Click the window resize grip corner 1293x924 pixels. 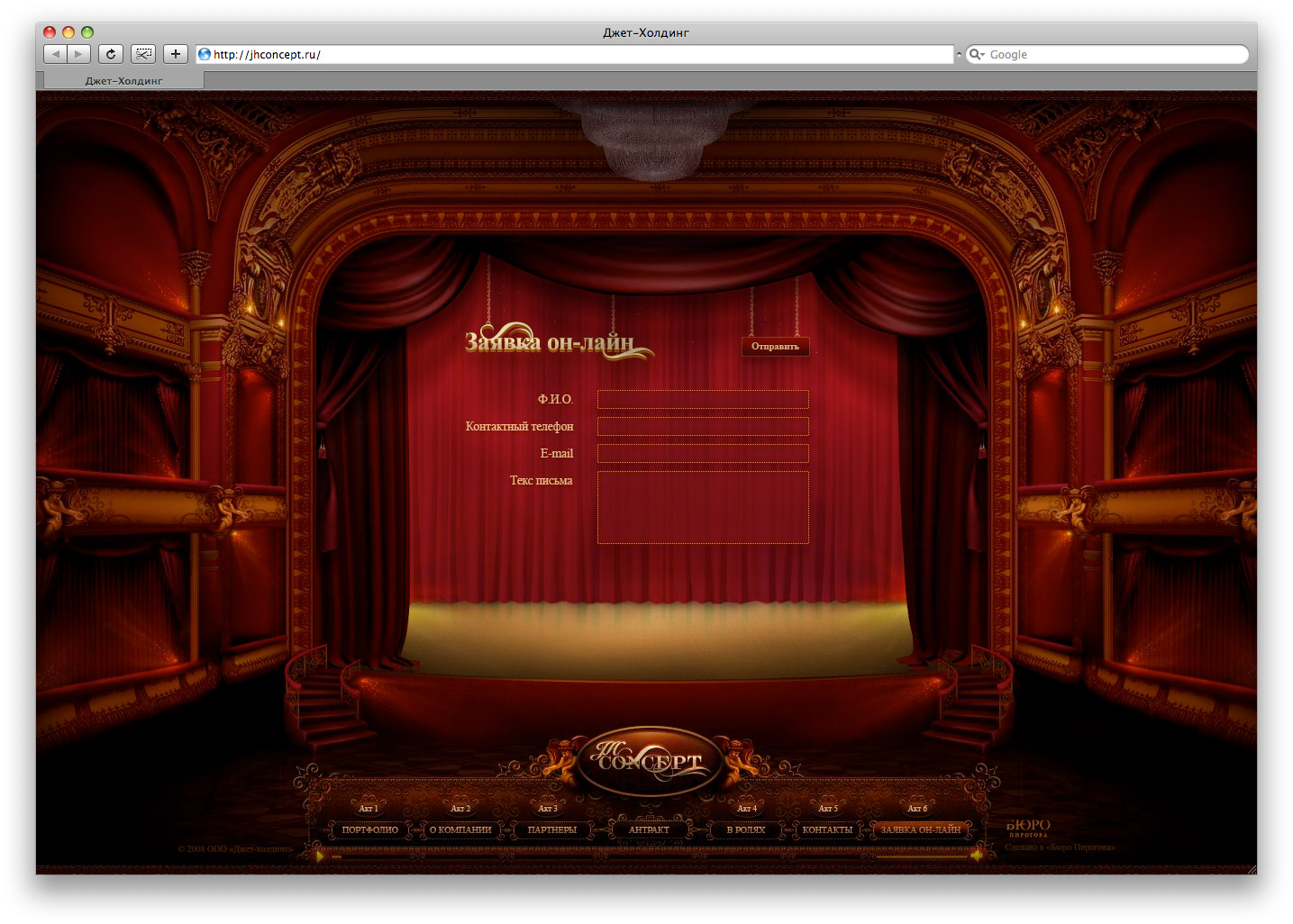(x=1252, y=869)
